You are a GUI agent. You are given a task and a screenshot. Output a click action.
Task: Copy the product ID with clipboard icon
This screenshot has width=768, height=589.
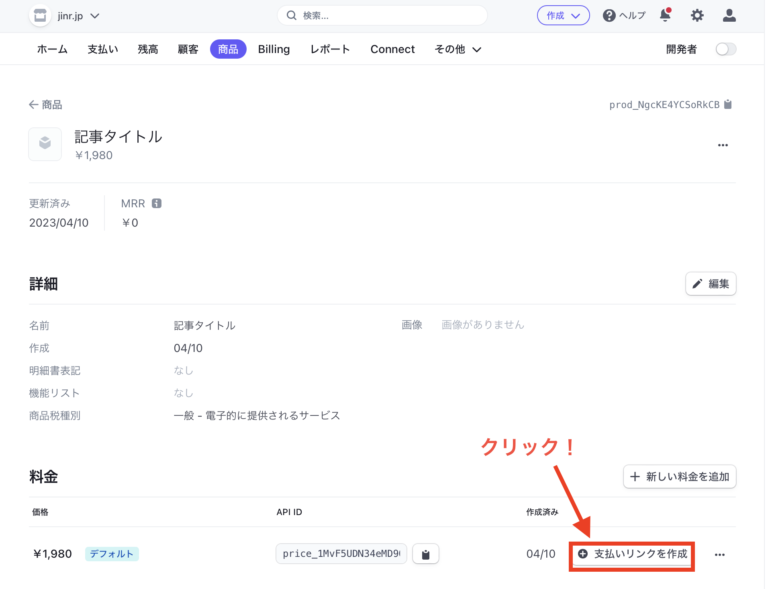[x=728, y=104]
